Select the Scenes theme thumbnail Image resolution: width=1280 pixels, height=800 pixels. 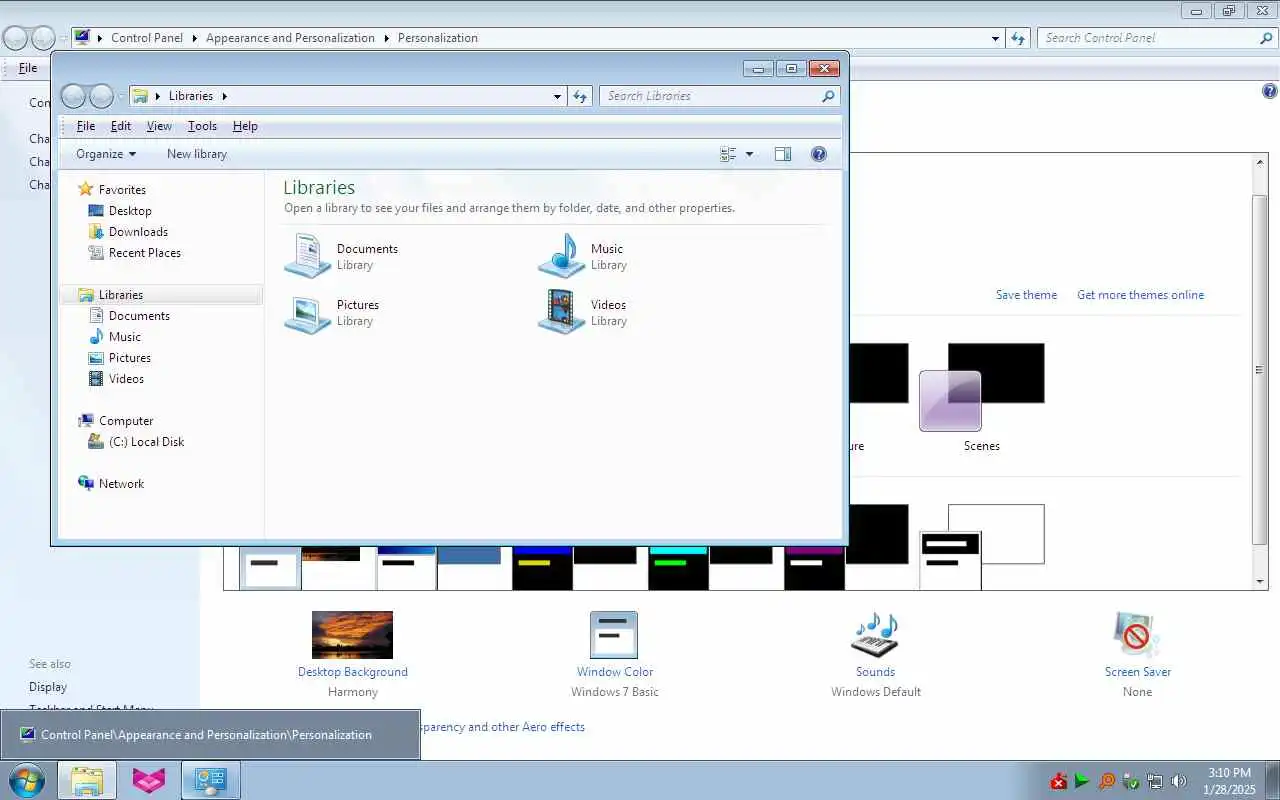[981, 388]
